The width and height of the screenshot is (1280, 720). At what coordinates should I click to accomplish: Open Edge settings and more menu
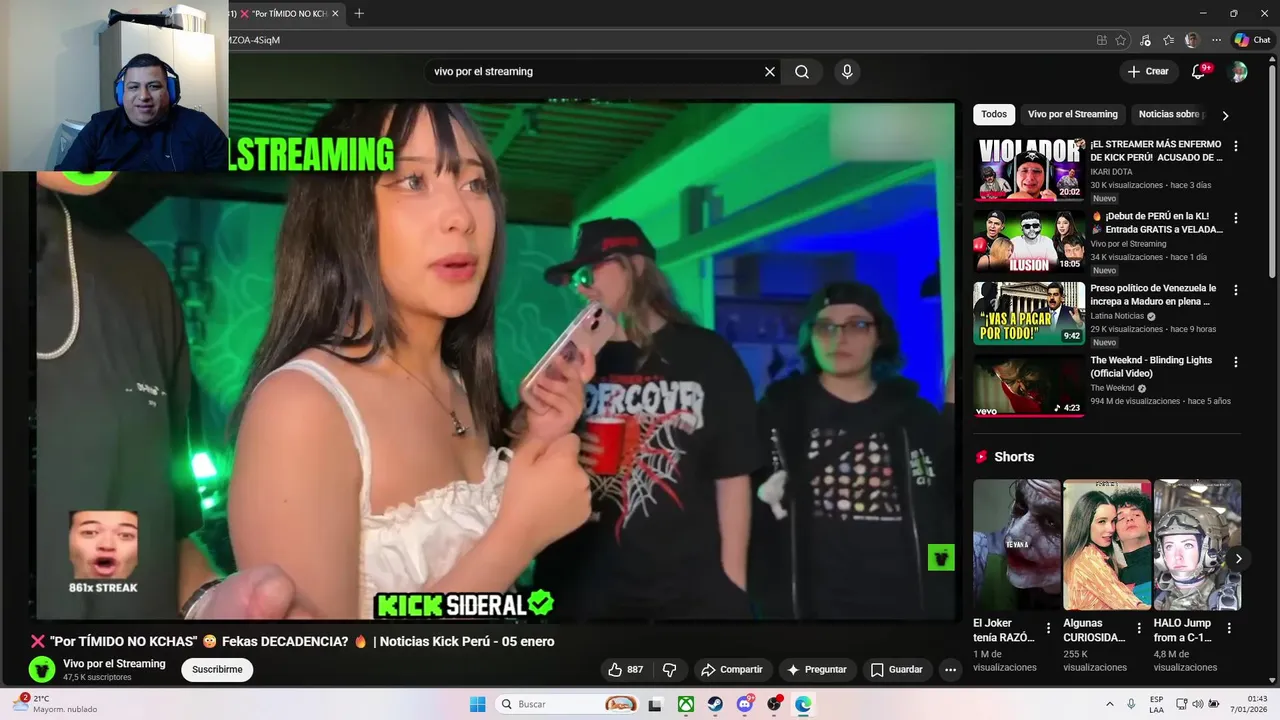point(1216,40)
